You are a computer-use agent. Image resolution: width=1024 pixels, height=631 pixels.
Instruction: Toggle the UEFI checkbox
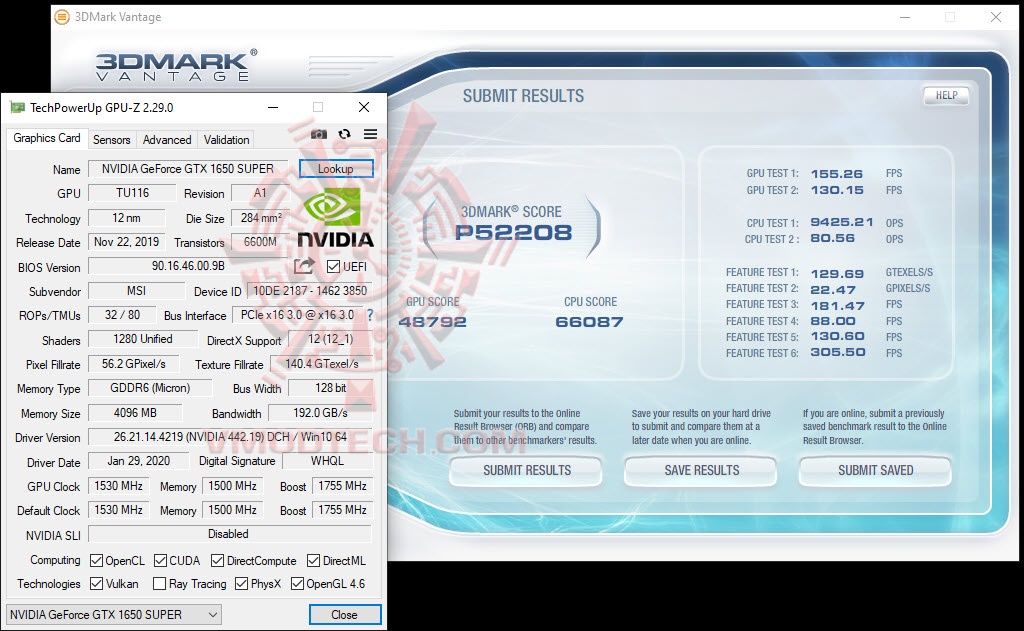[x=334, y=267]
